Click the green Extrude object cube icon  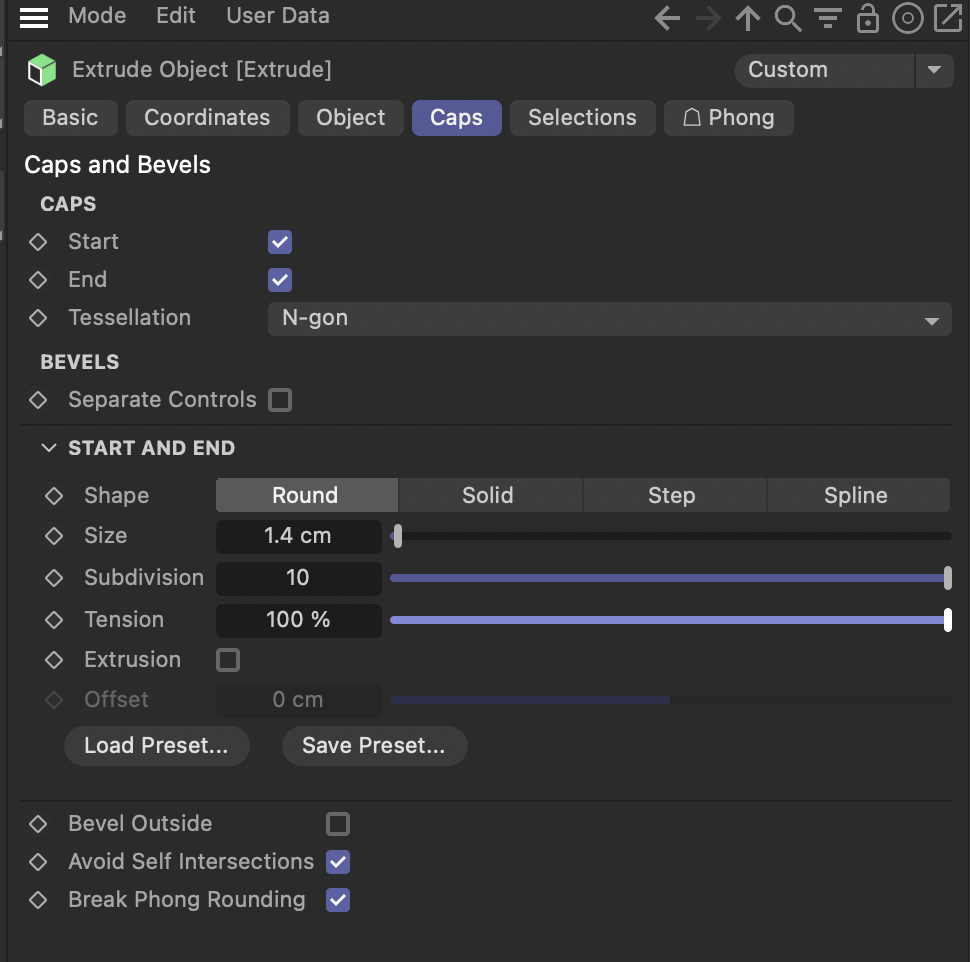40,69
